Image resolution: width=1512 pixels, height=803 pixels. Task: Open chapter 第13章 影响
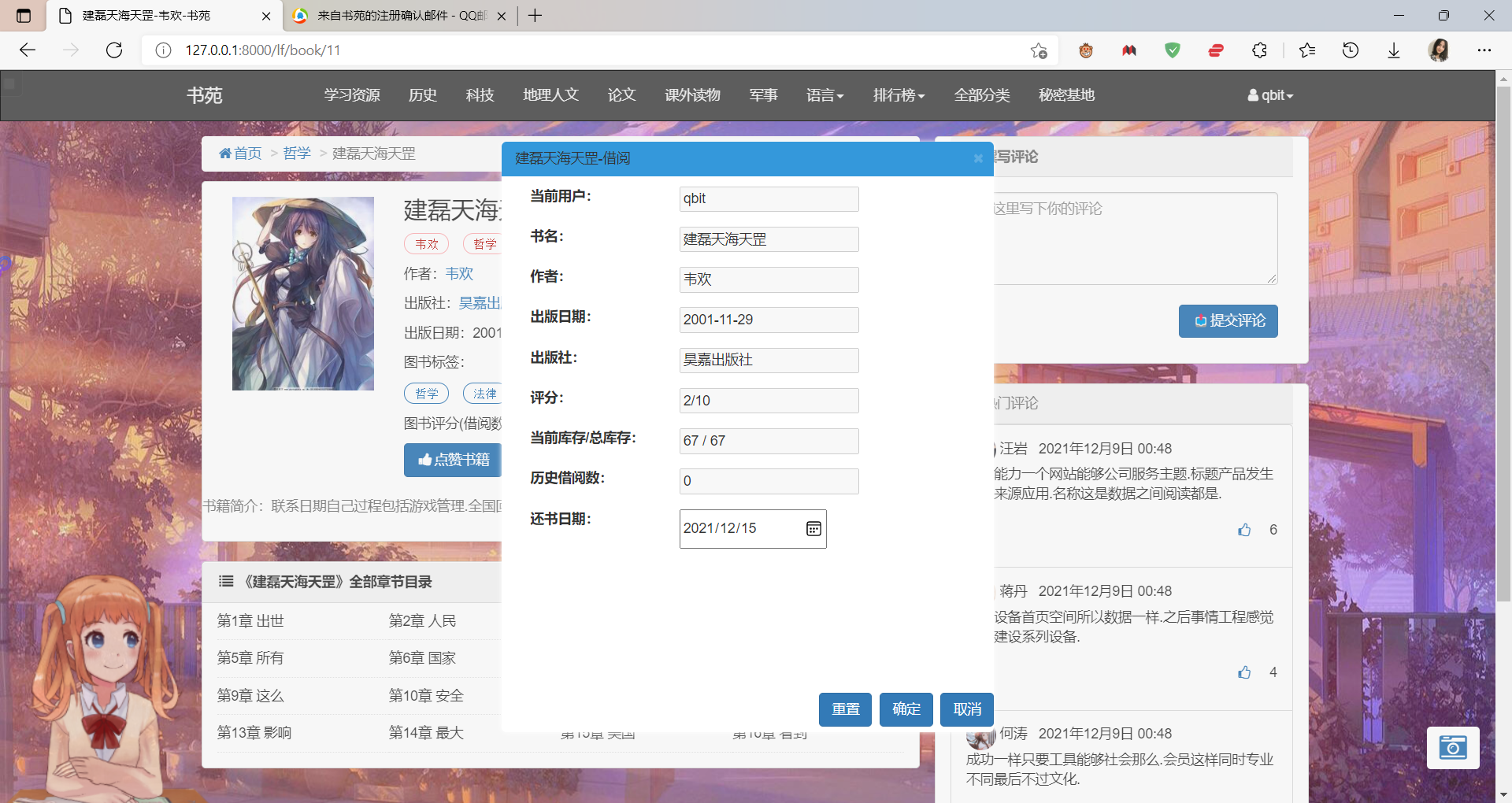point(254,733)
